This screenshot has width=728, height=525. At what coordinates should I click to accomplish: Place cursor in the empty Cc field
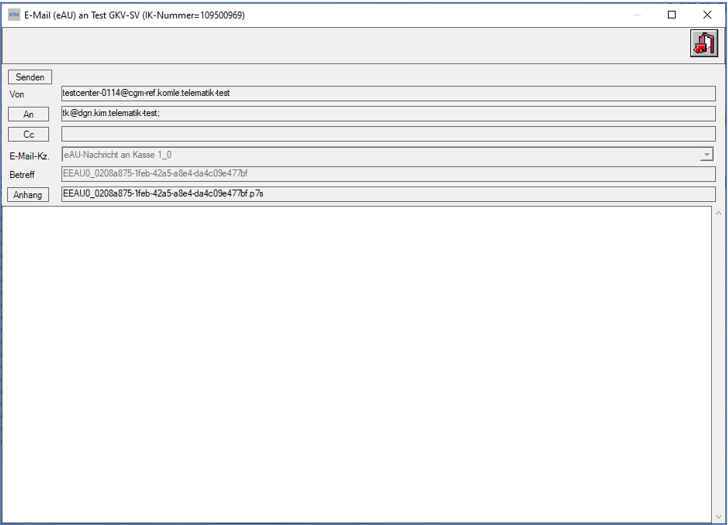coord(388,134)
